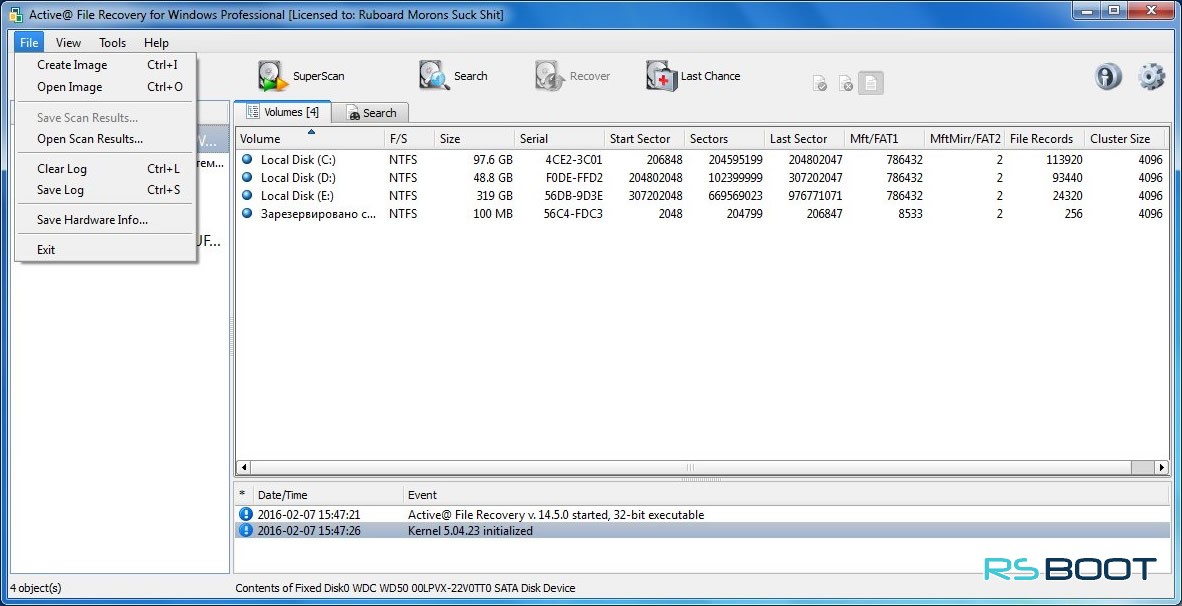Sort by the Last Sector column header

click(x=804, y=139)
